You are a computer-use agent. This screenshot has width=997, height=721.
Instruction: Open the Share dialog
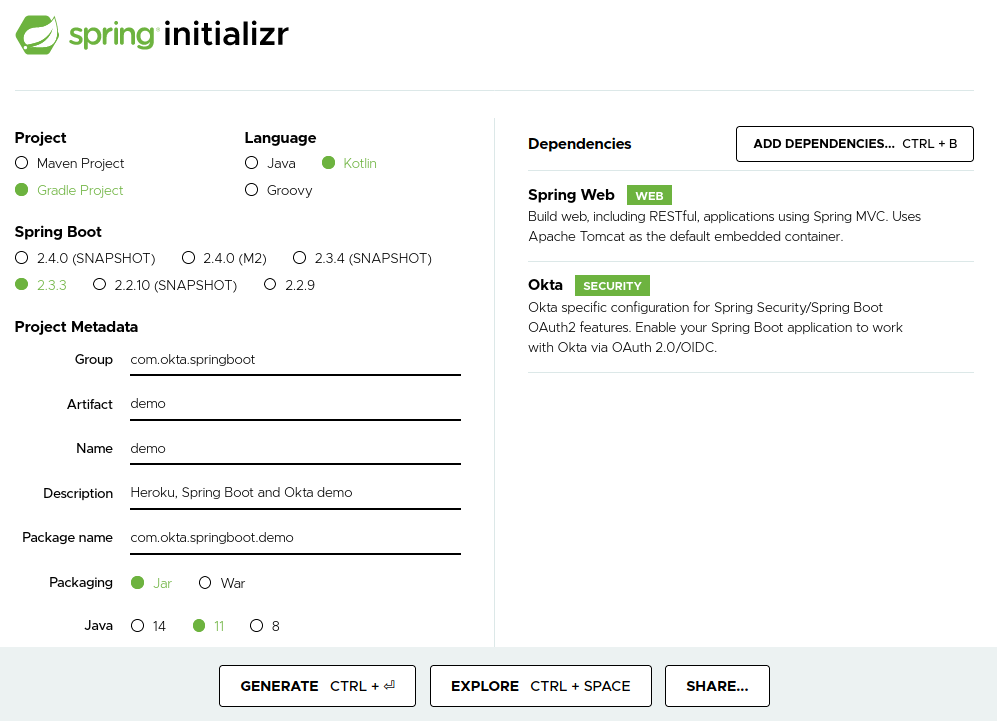[x=717, y=686]
